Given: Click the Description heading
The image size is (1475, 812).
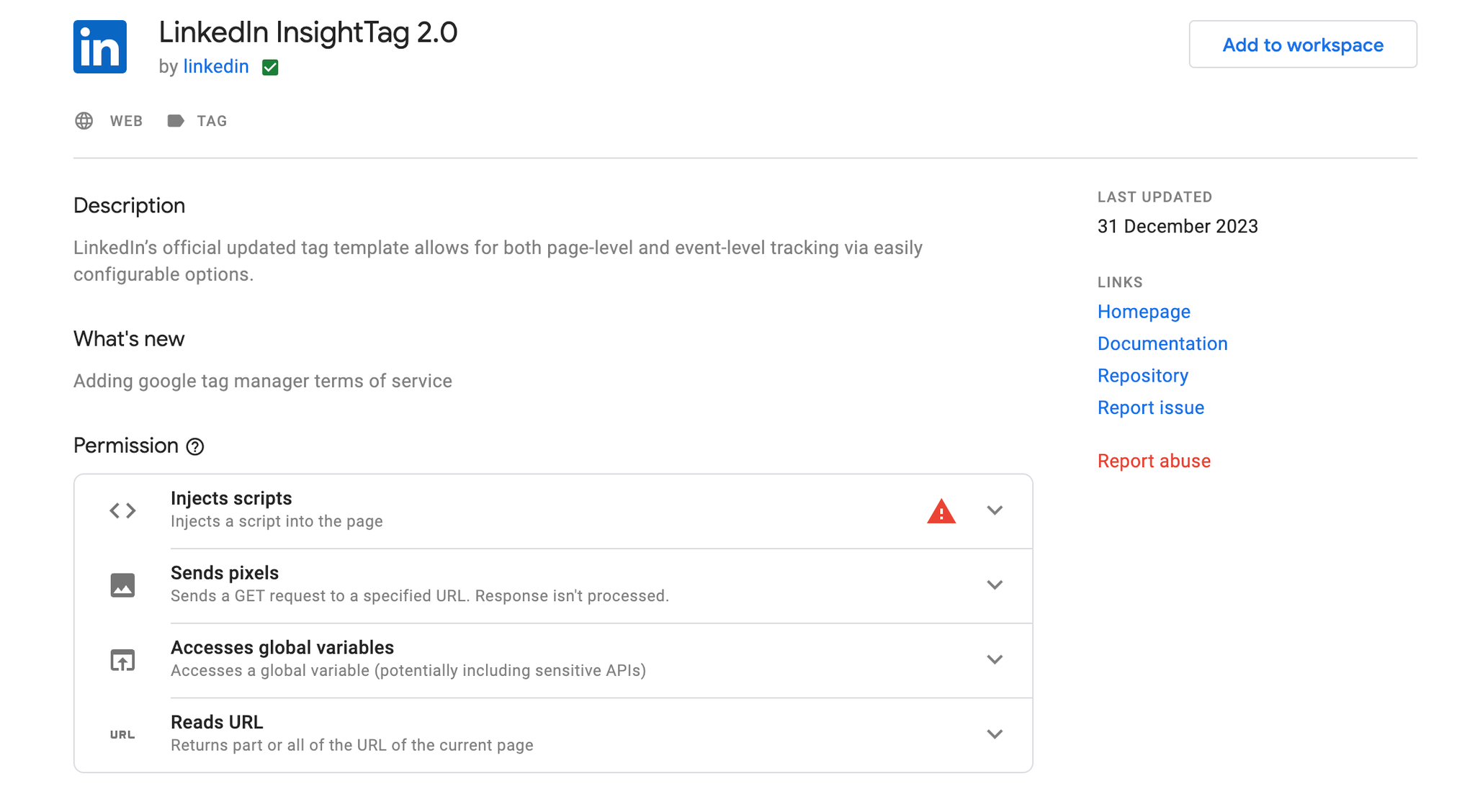Looking at the screenshot, I should [x=130, y=206].
